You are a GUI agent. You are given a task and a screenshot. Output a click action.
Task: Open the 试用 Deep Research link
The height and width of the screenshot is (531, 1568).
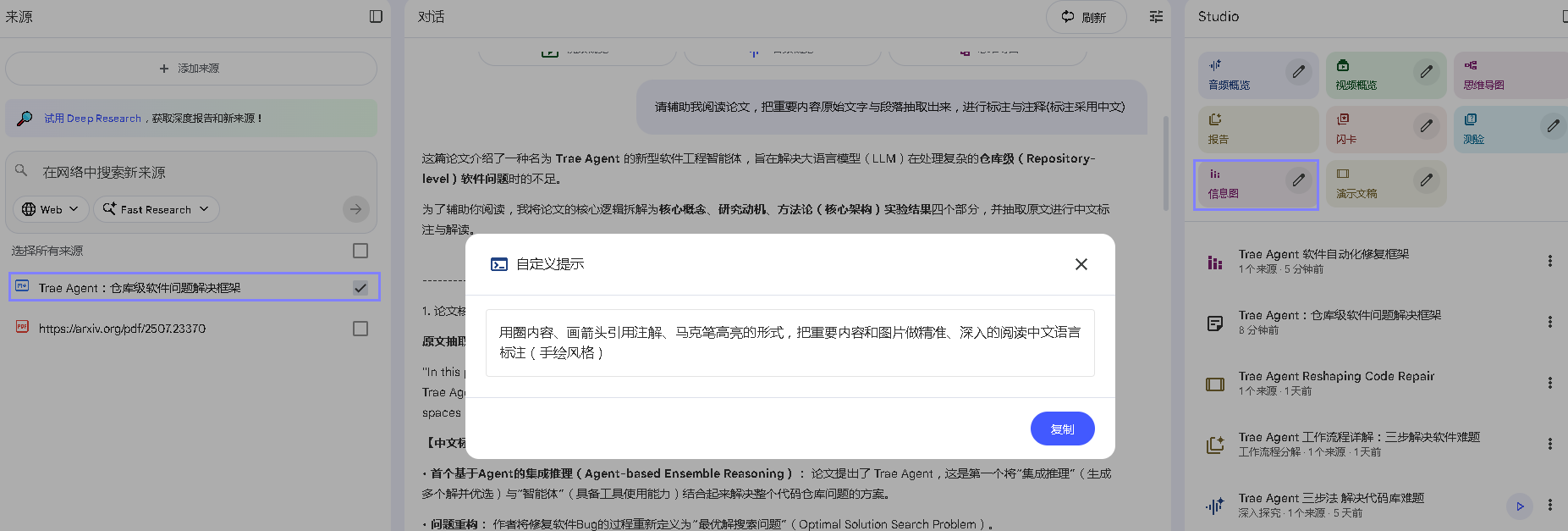click(x=92, y=119)
